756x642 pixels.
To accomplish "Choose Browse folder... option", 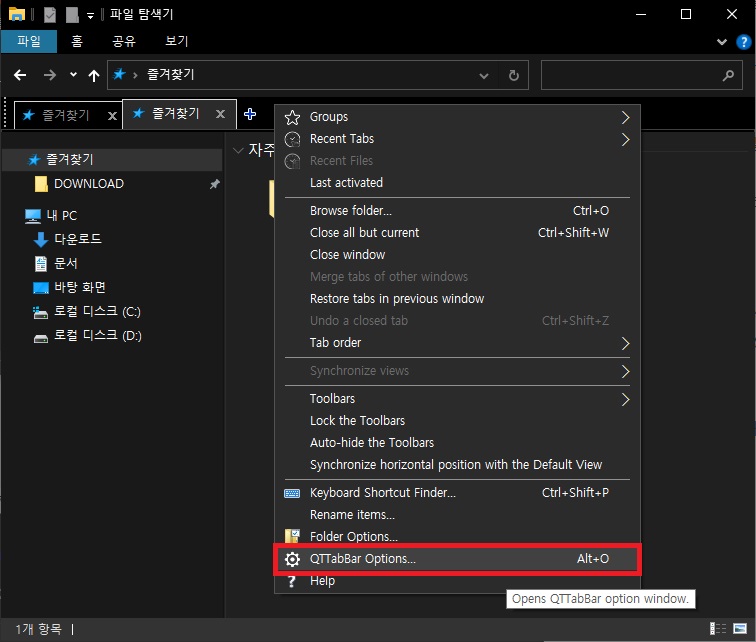I will pyautogui.click(x=457, y=211).
